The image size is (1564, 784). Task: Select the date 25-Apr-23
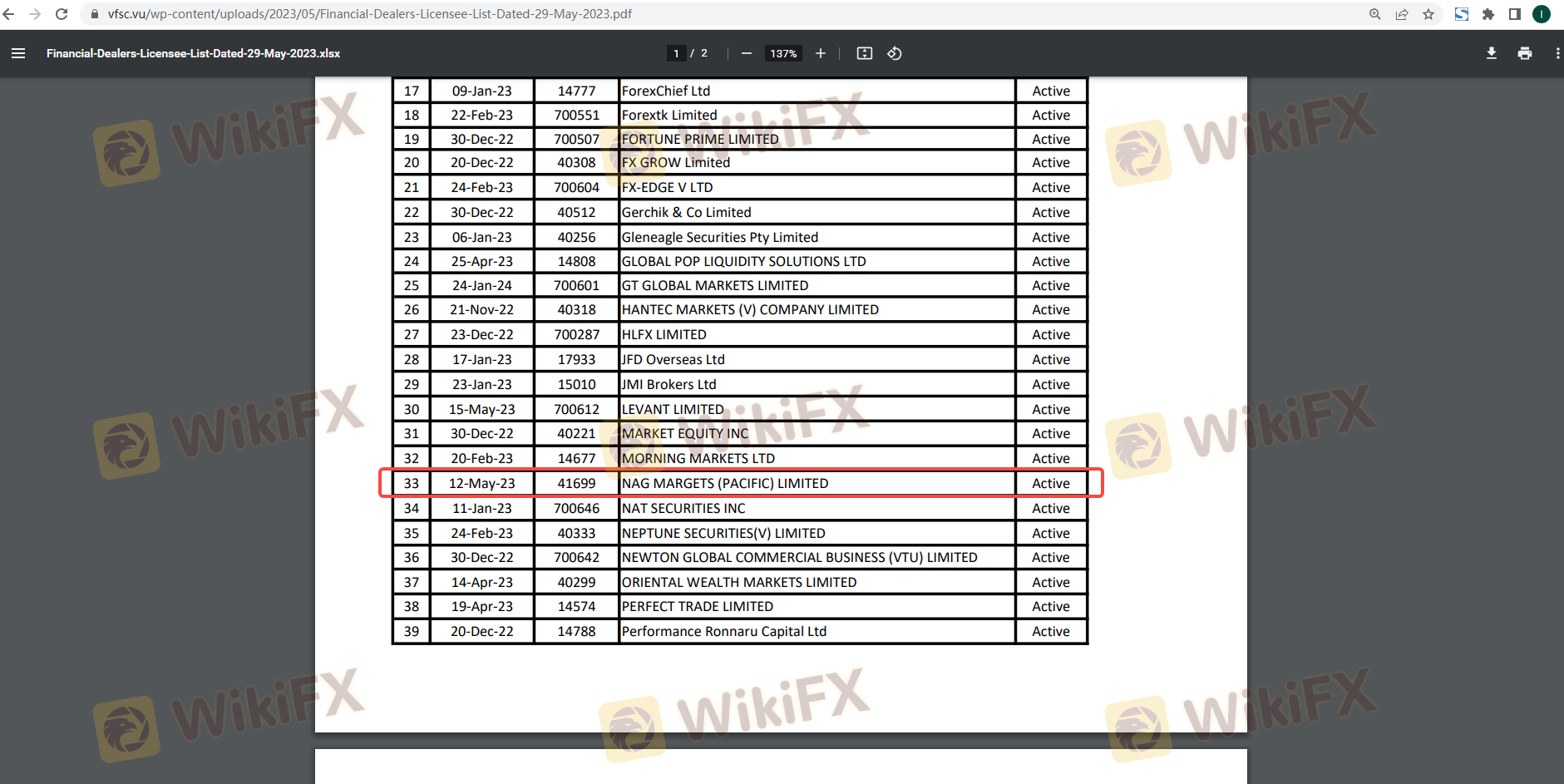(x=482, y=261)
